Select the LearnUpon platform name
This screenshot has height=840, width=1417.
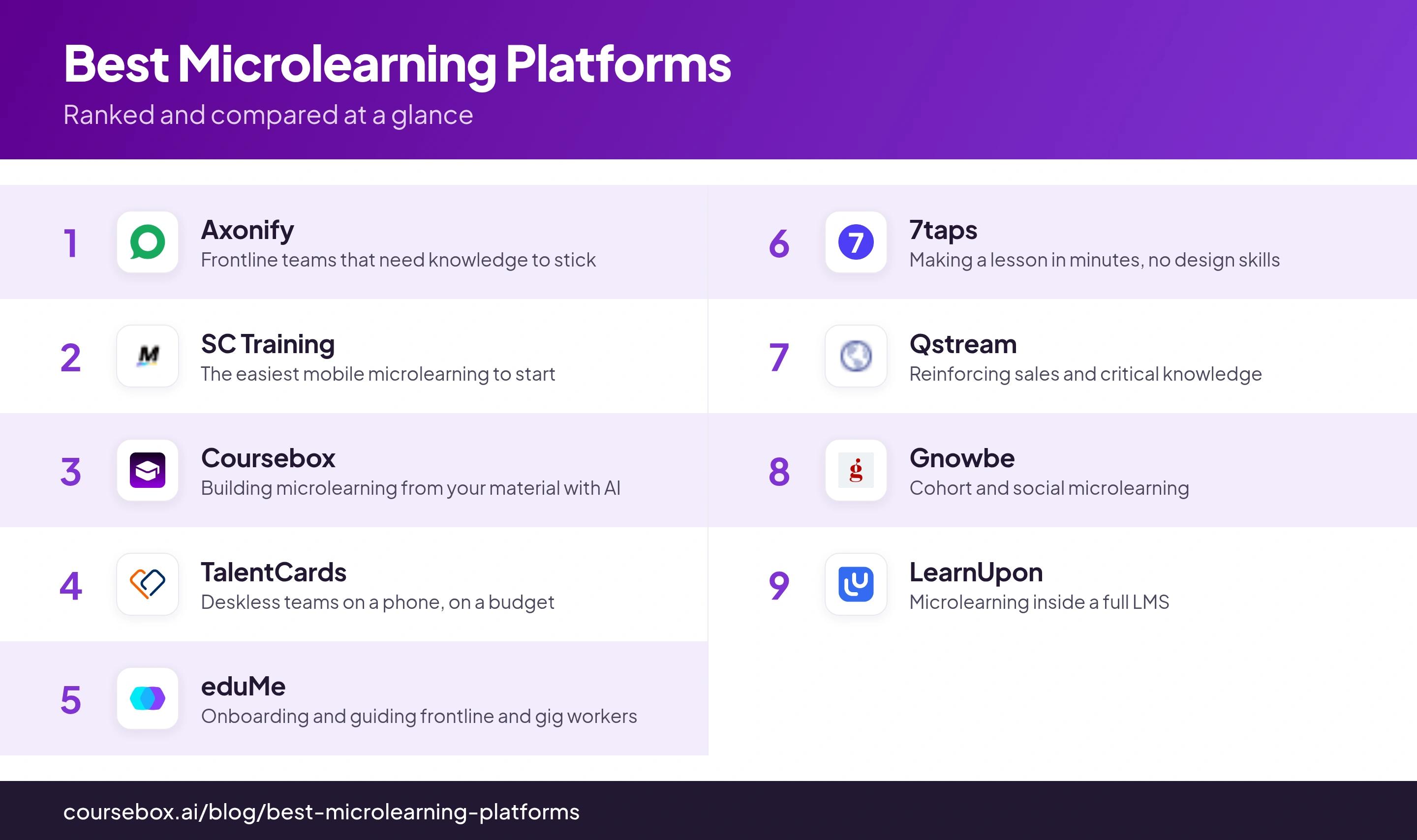[976, 572]
